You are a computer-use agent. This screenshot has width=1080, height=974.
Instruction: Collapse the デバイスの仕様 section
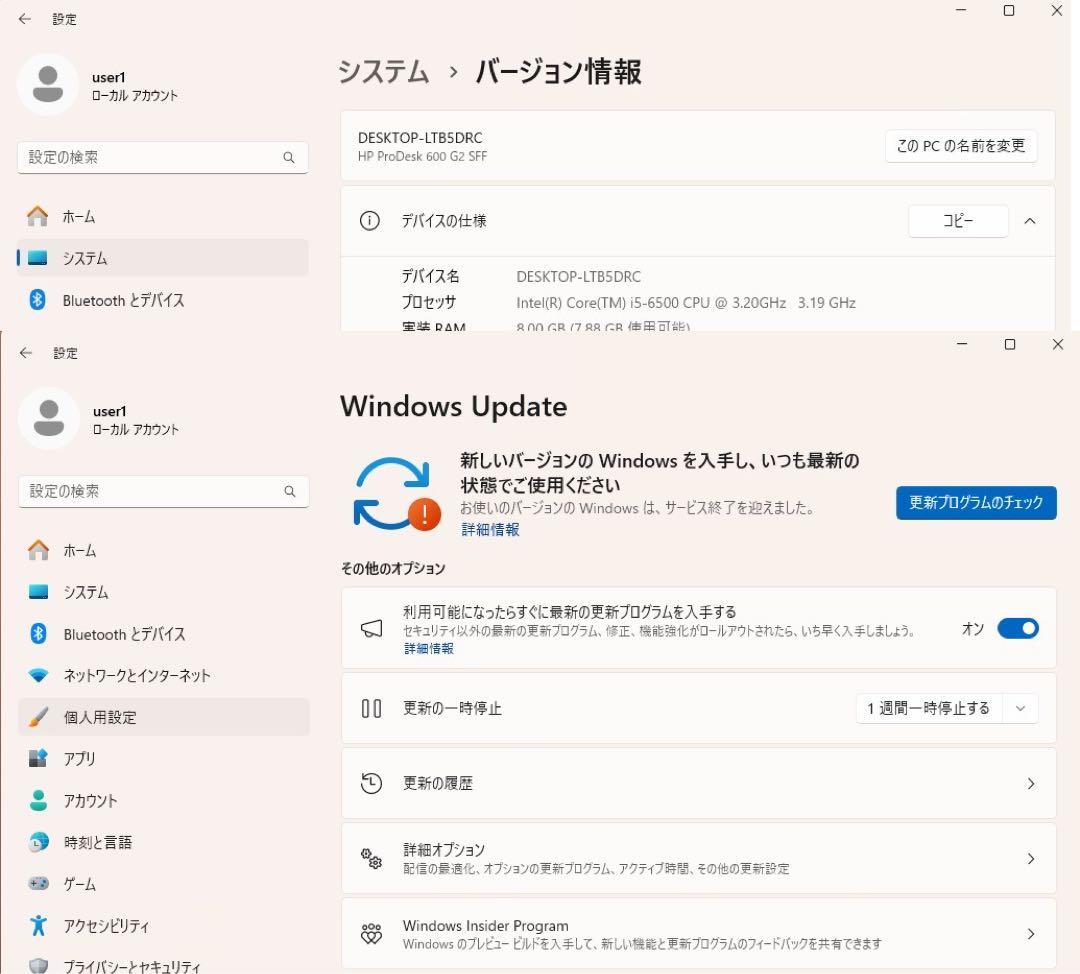coord(1030,221)
